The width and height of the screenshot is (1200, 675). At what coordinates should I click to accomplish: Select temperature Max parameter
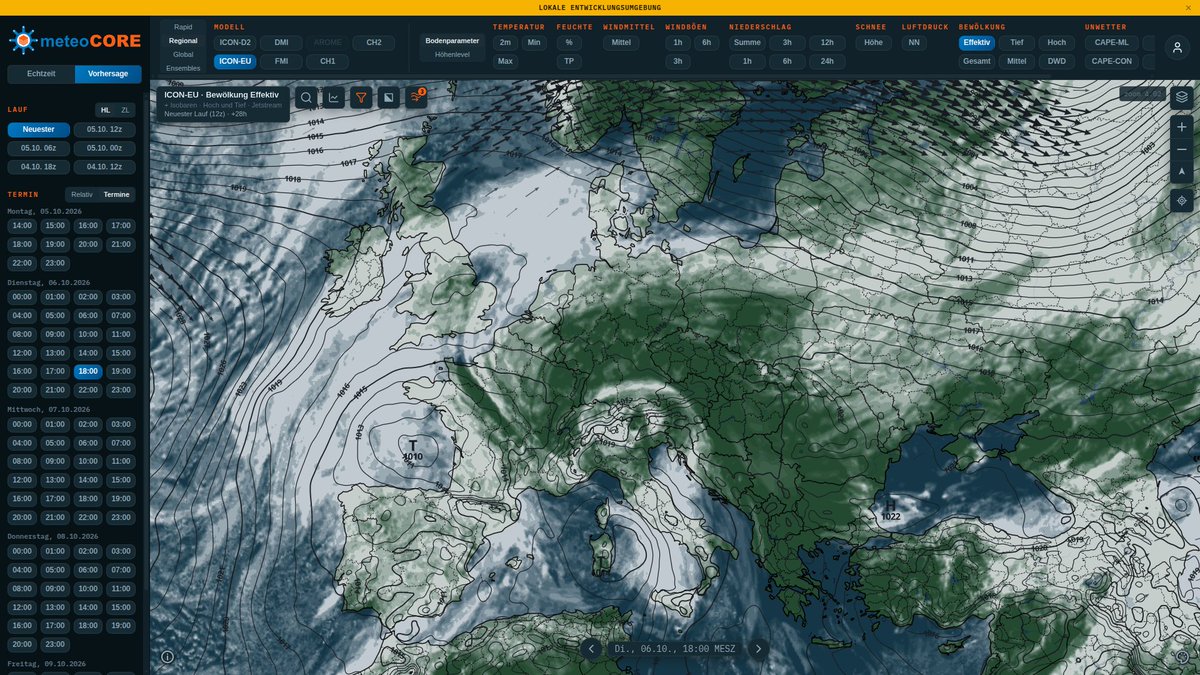(505, 61)
